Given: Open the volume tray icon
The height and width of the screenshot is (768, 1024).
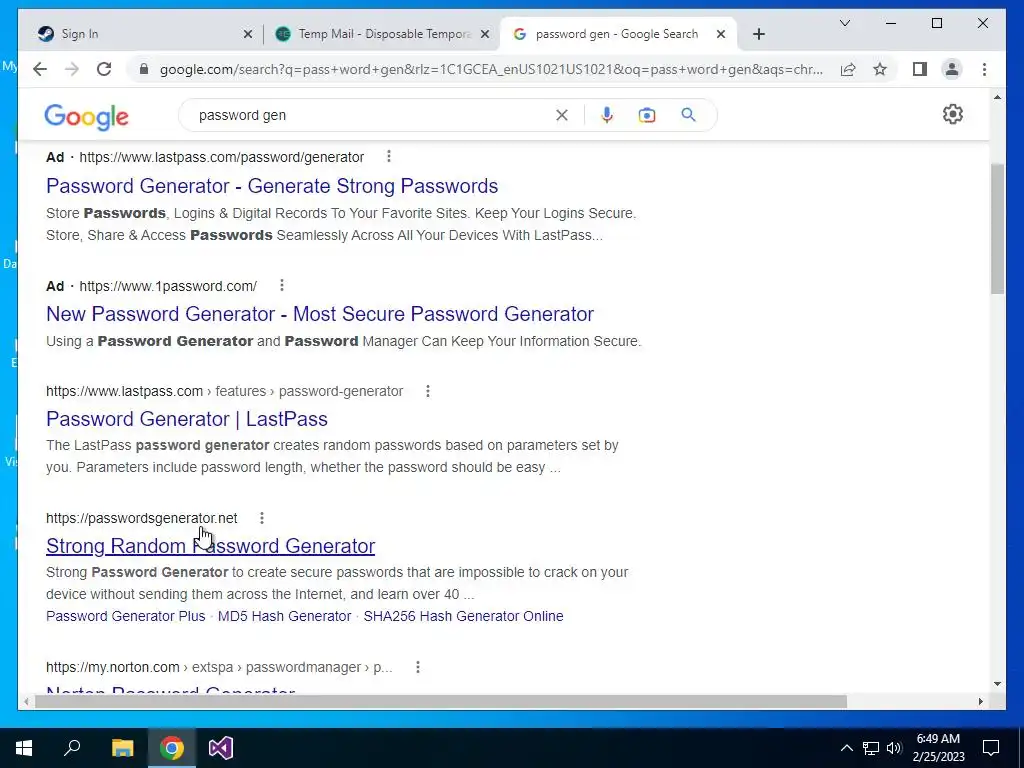Looking at the screenshot, I should [894, 748].
